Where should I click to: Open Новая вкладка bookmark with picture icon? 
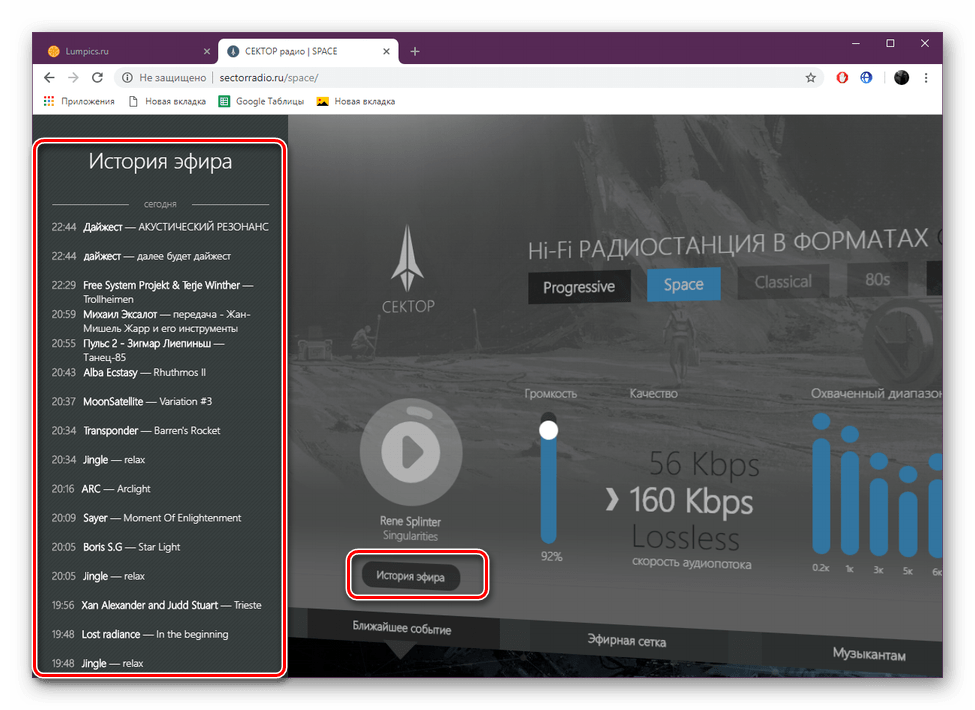click(356, 101)
